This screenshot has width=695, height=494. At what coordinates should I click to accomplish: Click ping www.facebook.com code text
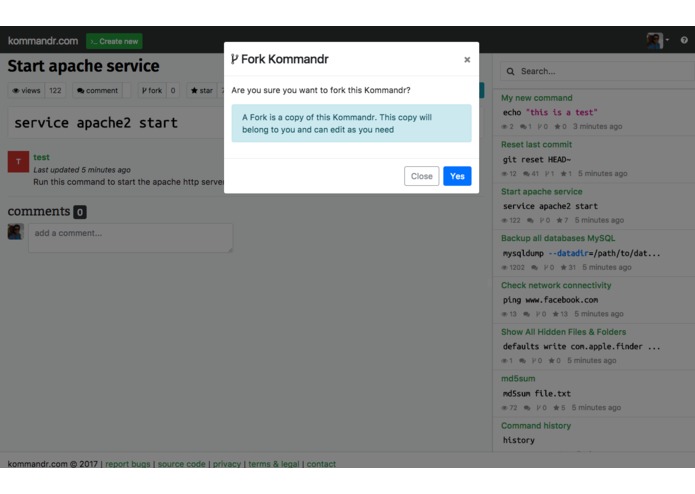point(550,300)
